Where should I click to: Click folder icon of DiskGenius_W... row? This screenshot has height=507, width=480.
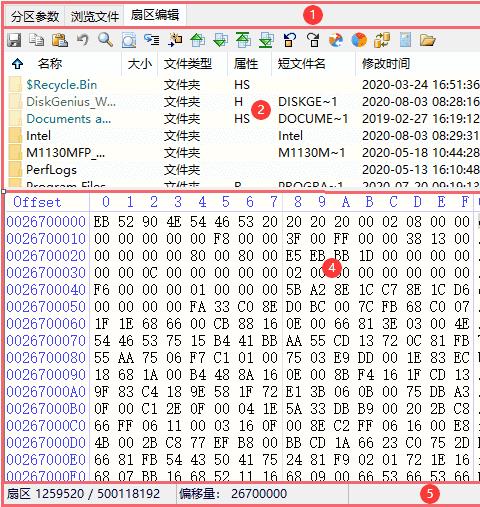(15, 102)
